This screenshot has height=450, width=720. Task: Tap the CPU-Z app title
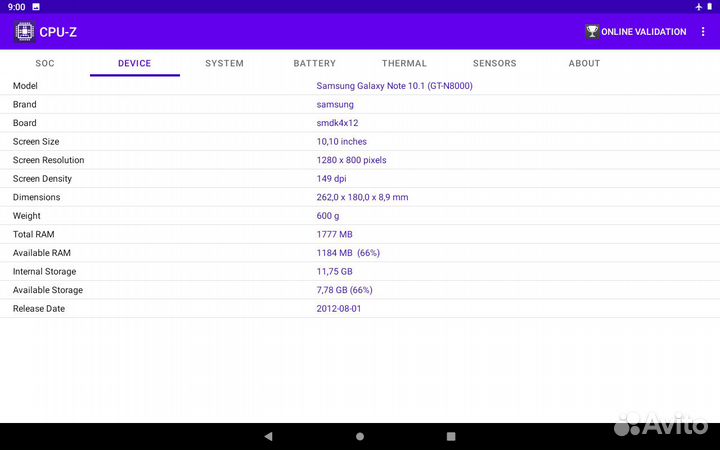coord(58,32)
